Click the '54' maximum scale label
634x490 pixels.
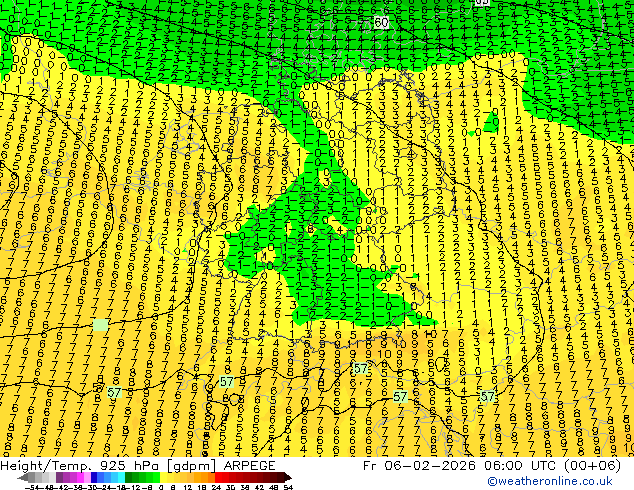pos(288,487)
